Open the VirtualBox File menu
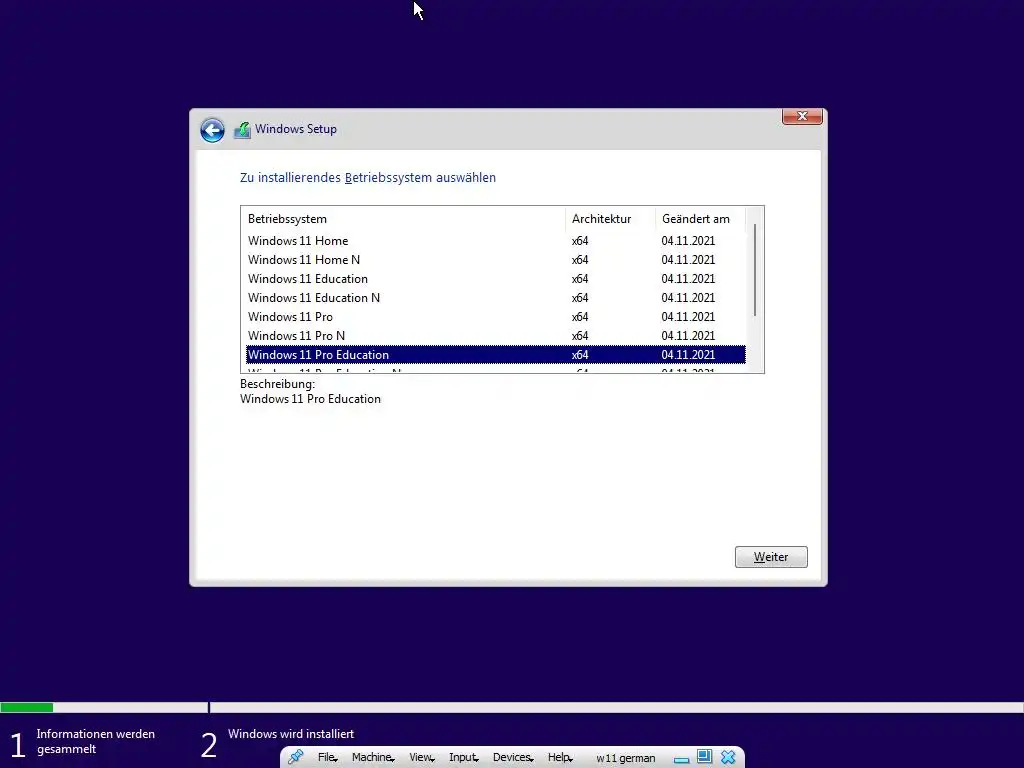Screen dimensions: 1024x768 coord(327,758)
